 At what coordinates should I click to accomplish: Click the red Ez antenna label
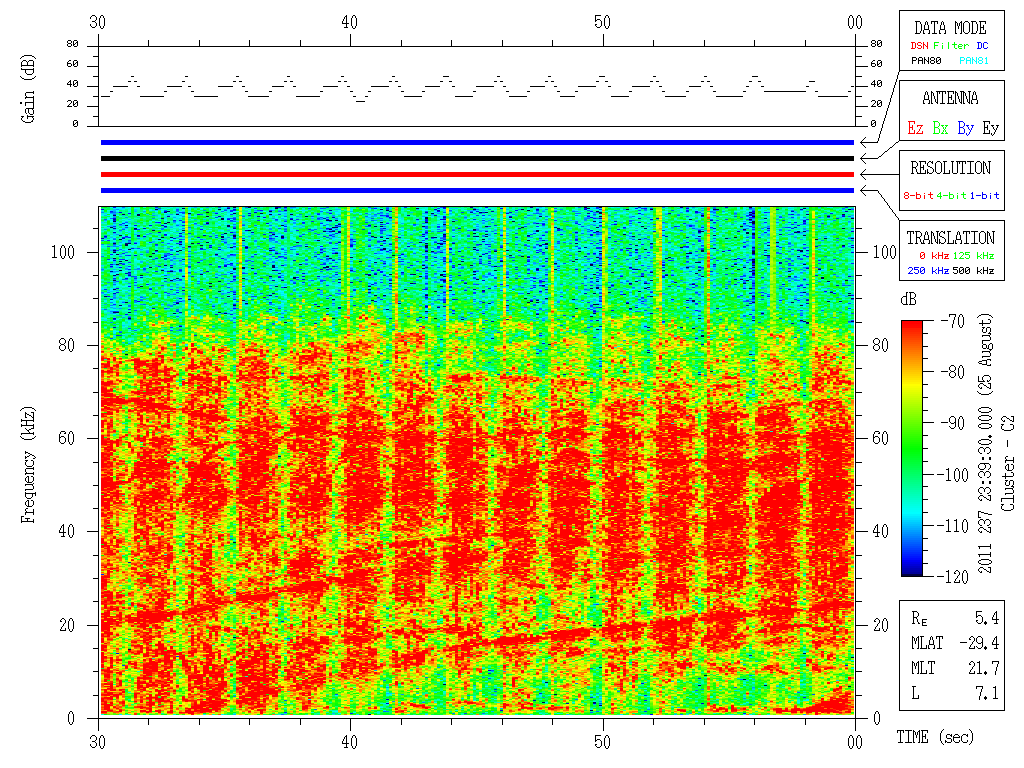(915, 128)
